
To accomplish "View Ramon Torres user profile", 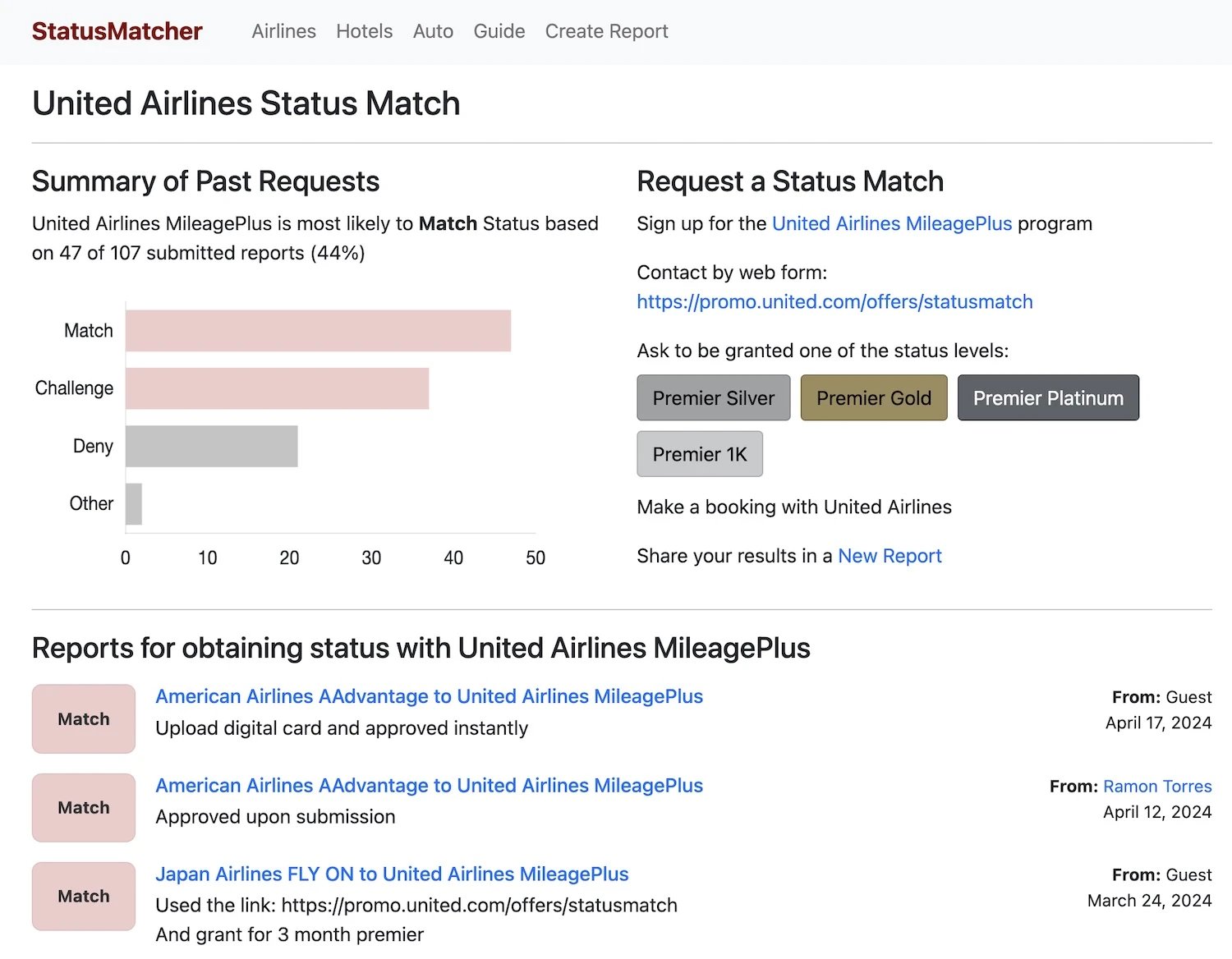I will [x=1157, y=787].
